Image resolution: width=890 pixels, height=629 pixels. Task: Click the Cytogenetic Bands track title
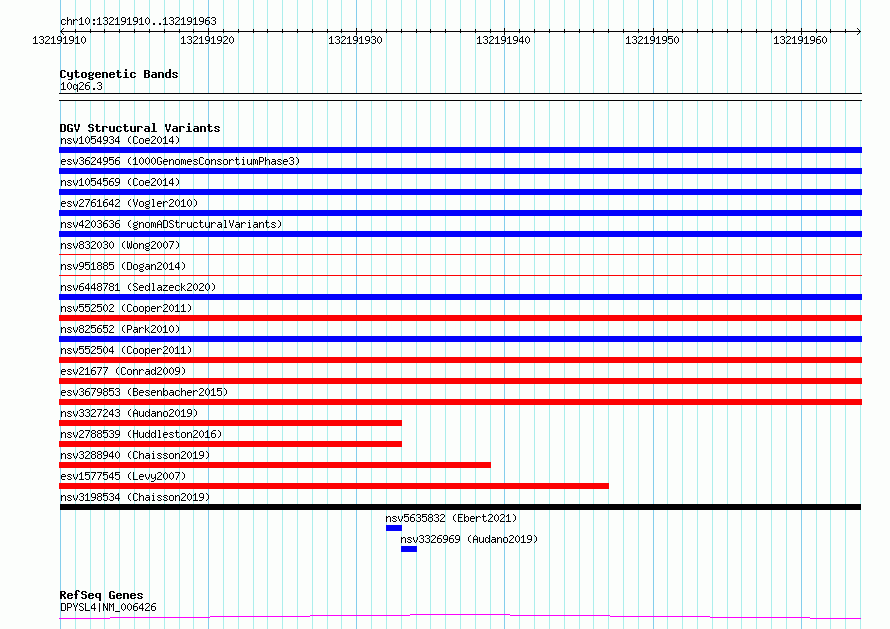[119, 74]
